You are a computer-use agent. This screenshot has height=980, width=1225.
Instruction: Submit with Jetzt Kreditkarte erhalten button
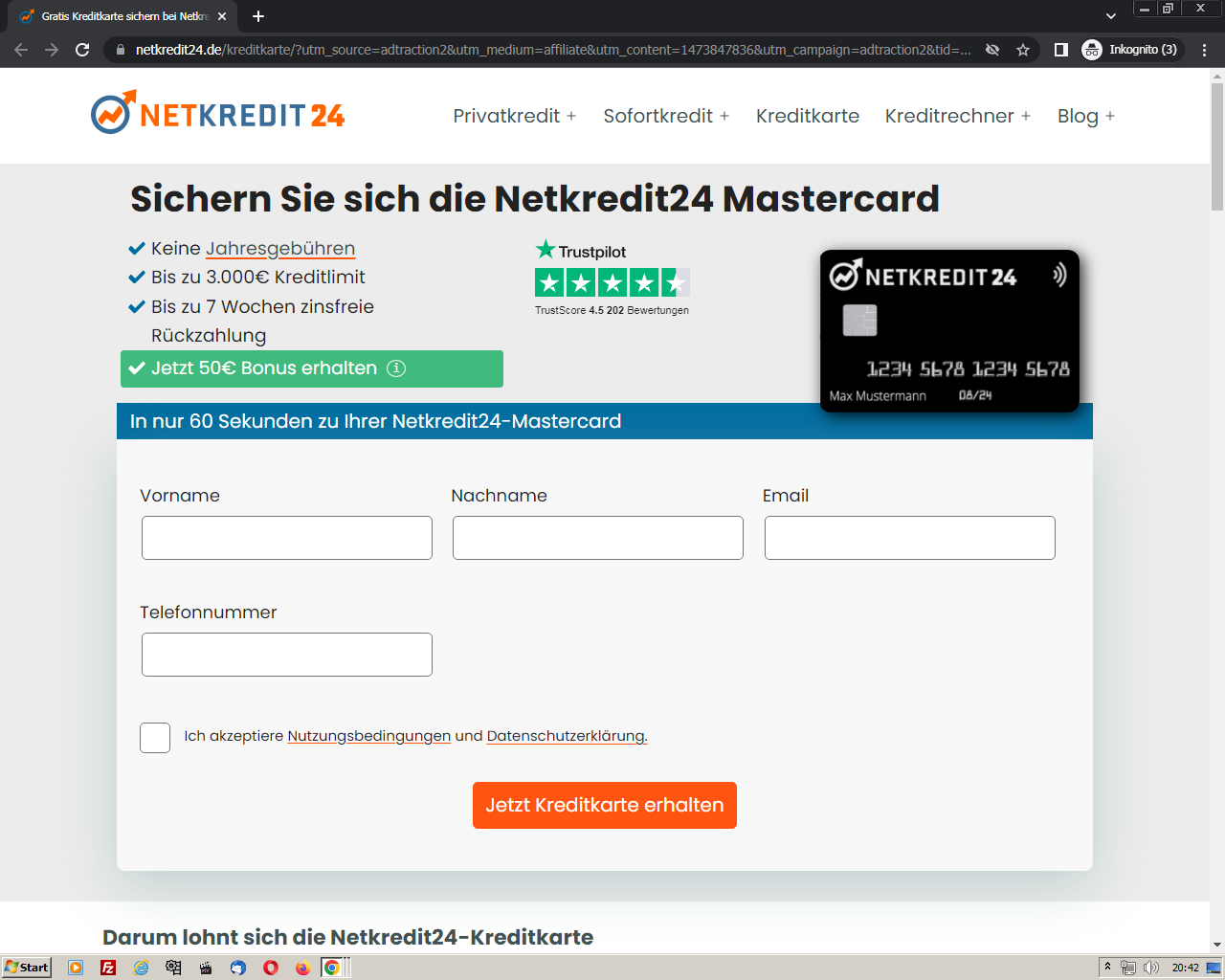(605, 805)
